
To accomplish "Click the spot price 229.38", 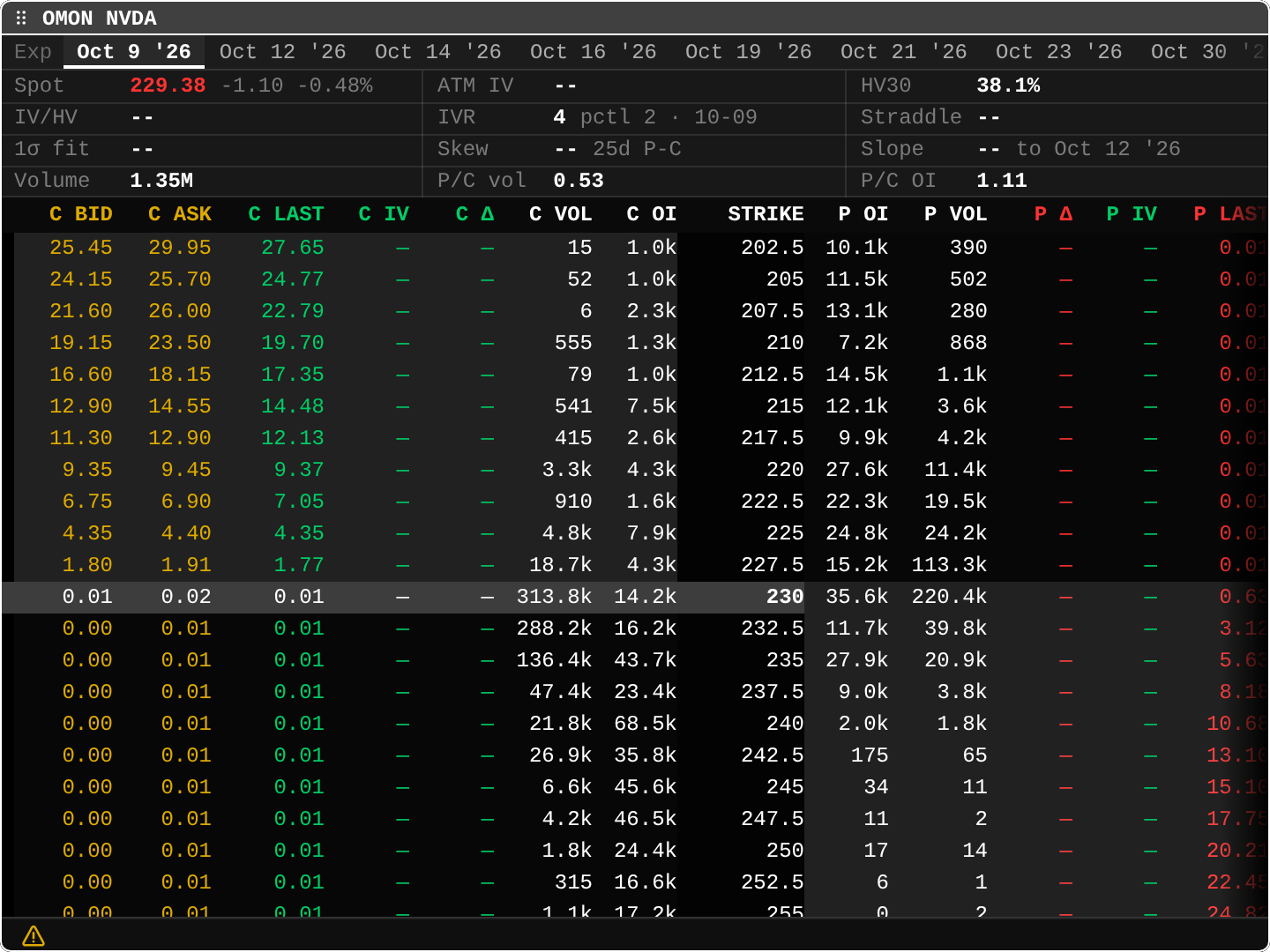I will (168, 86).
